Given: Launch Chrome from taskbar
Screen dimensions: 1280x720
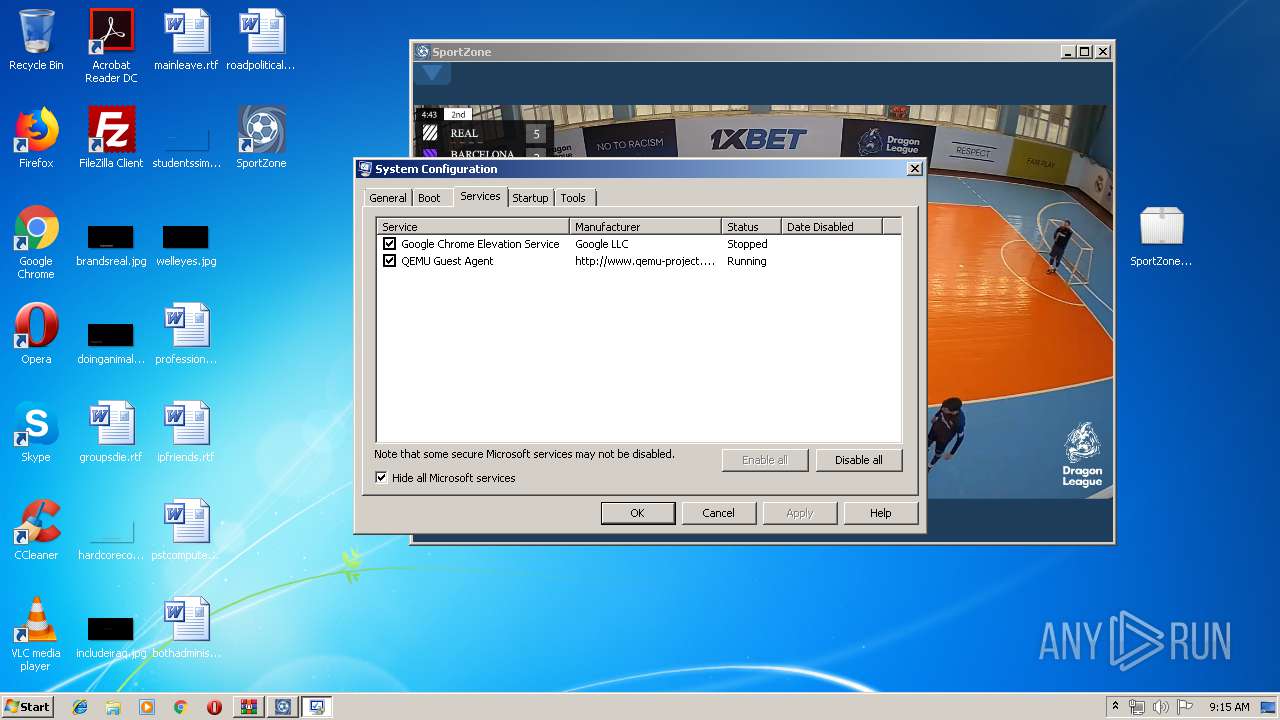Looking at the screenshot, I should (x=180, y=707).
